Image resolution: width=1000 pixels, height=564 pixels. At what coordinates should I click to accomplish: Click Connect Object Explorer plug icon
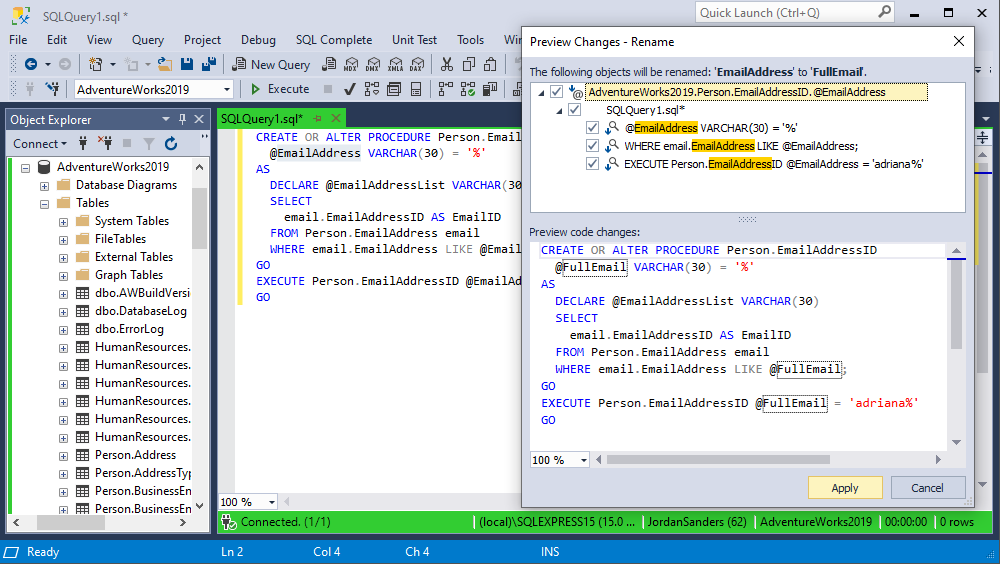[x=83, y=143]
